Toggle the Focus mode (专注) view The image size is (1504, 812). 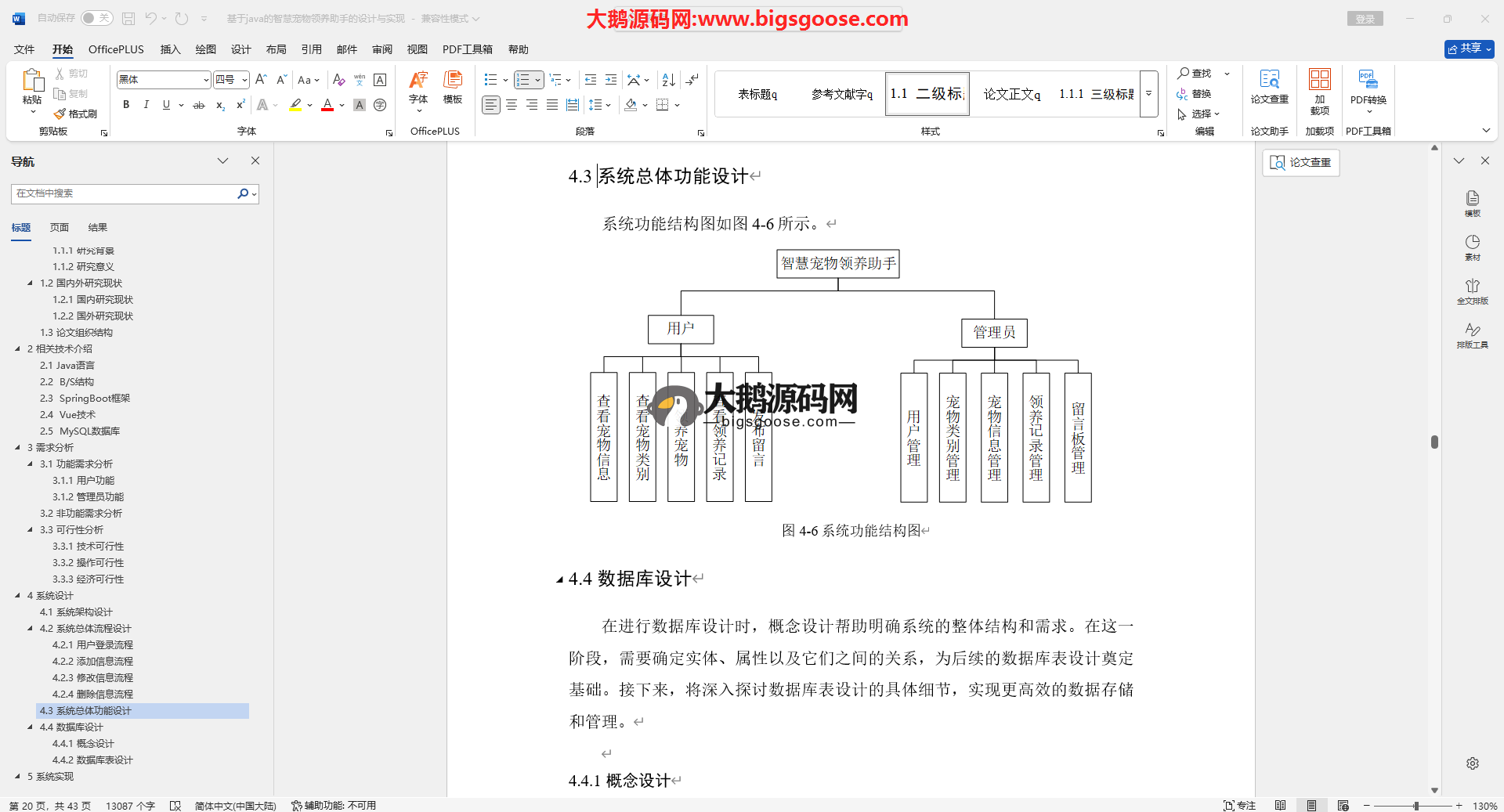[1239, 806]
